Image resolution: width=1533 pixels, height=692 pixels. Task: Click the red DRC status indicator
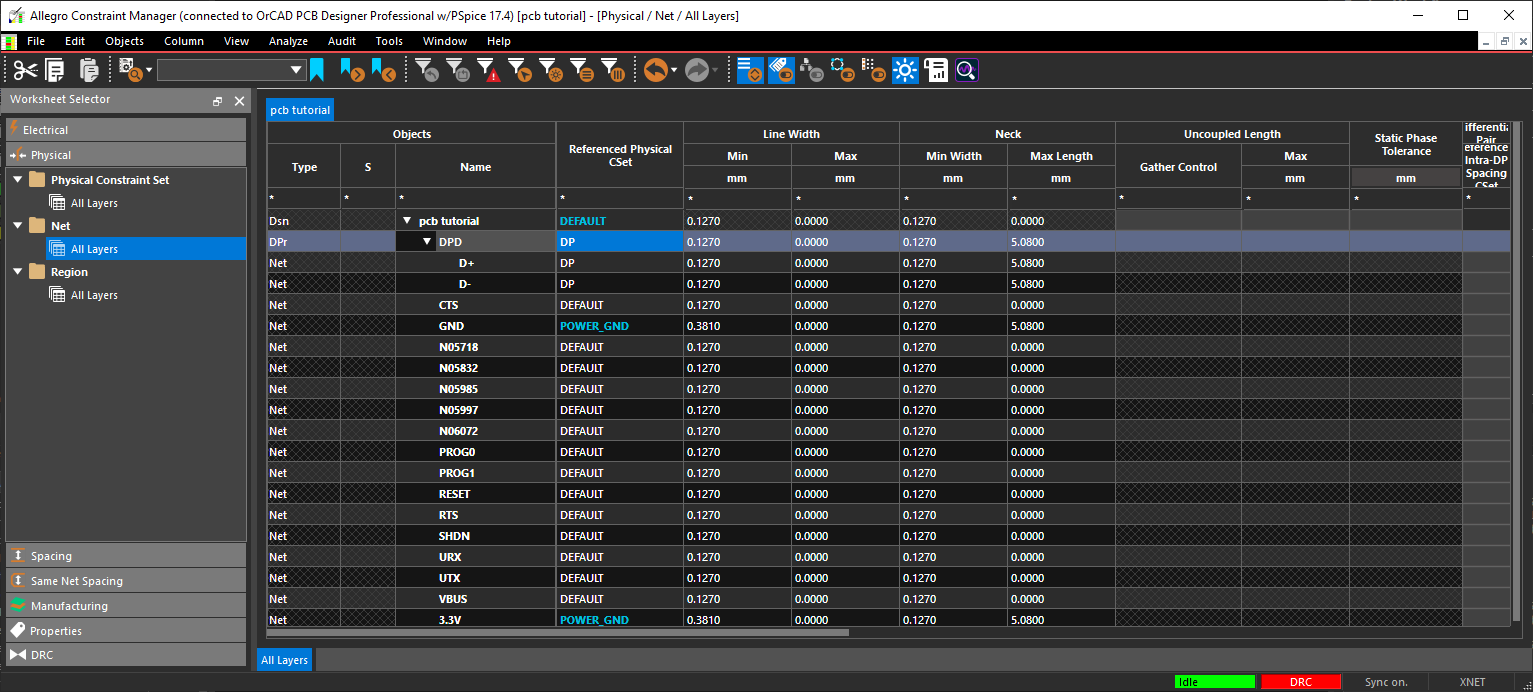point(1300,682)
